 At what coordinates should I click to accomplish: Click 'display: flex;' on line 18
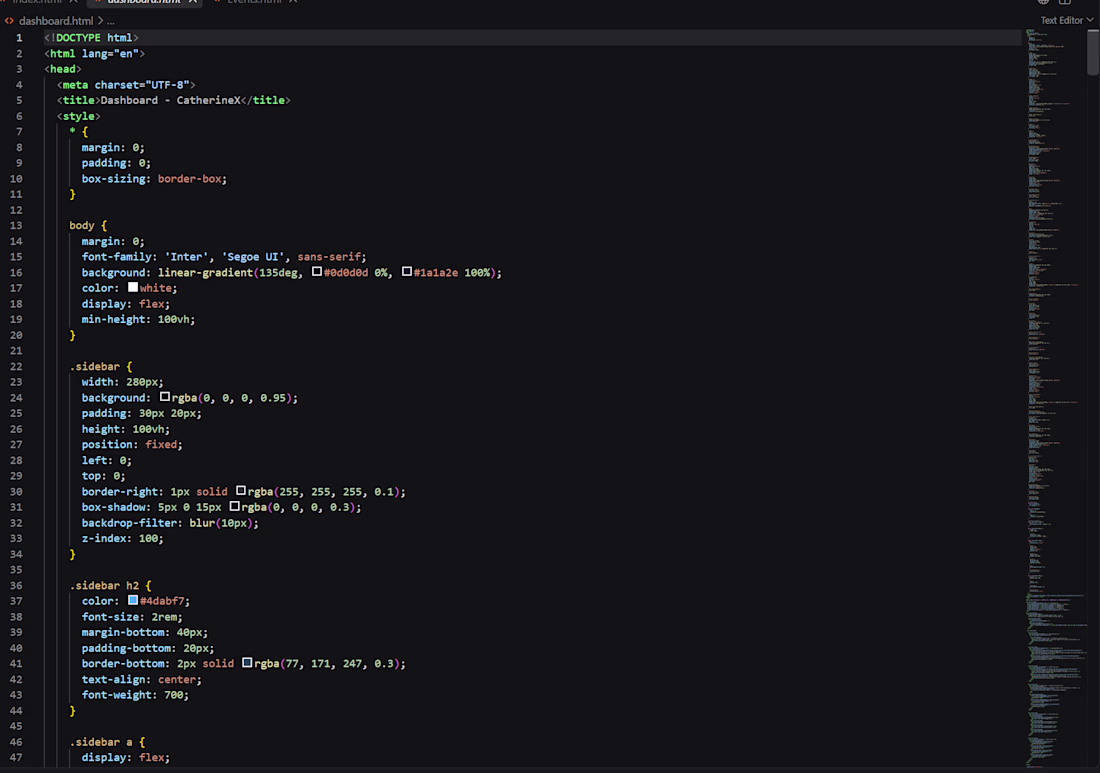(126, 304)
